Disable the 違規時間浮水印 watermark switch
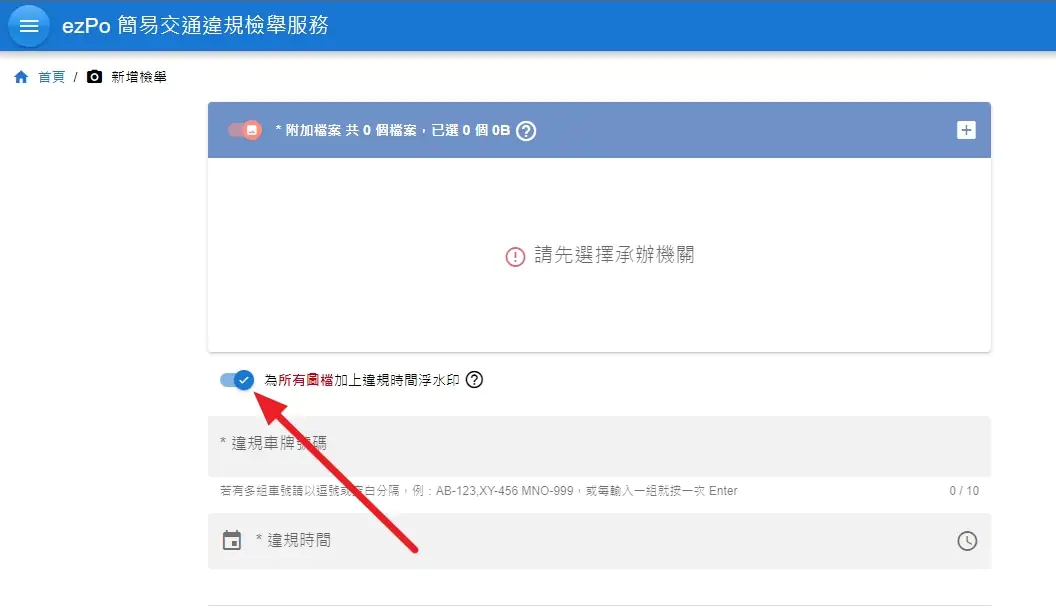This screenshot has width=1056, height=616. tap(238, 380)
